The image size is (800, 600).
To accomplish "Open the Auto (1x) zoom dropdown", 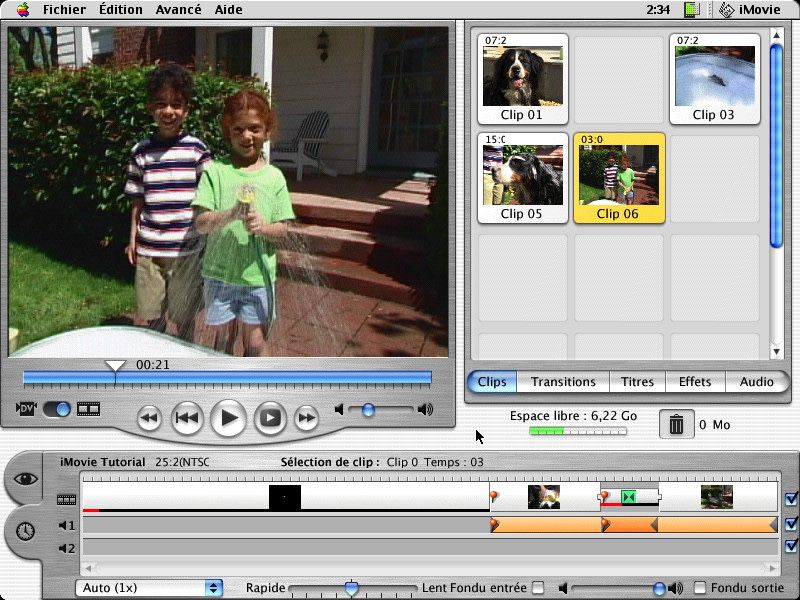I will pyautogui.click(x=149, y=588).
